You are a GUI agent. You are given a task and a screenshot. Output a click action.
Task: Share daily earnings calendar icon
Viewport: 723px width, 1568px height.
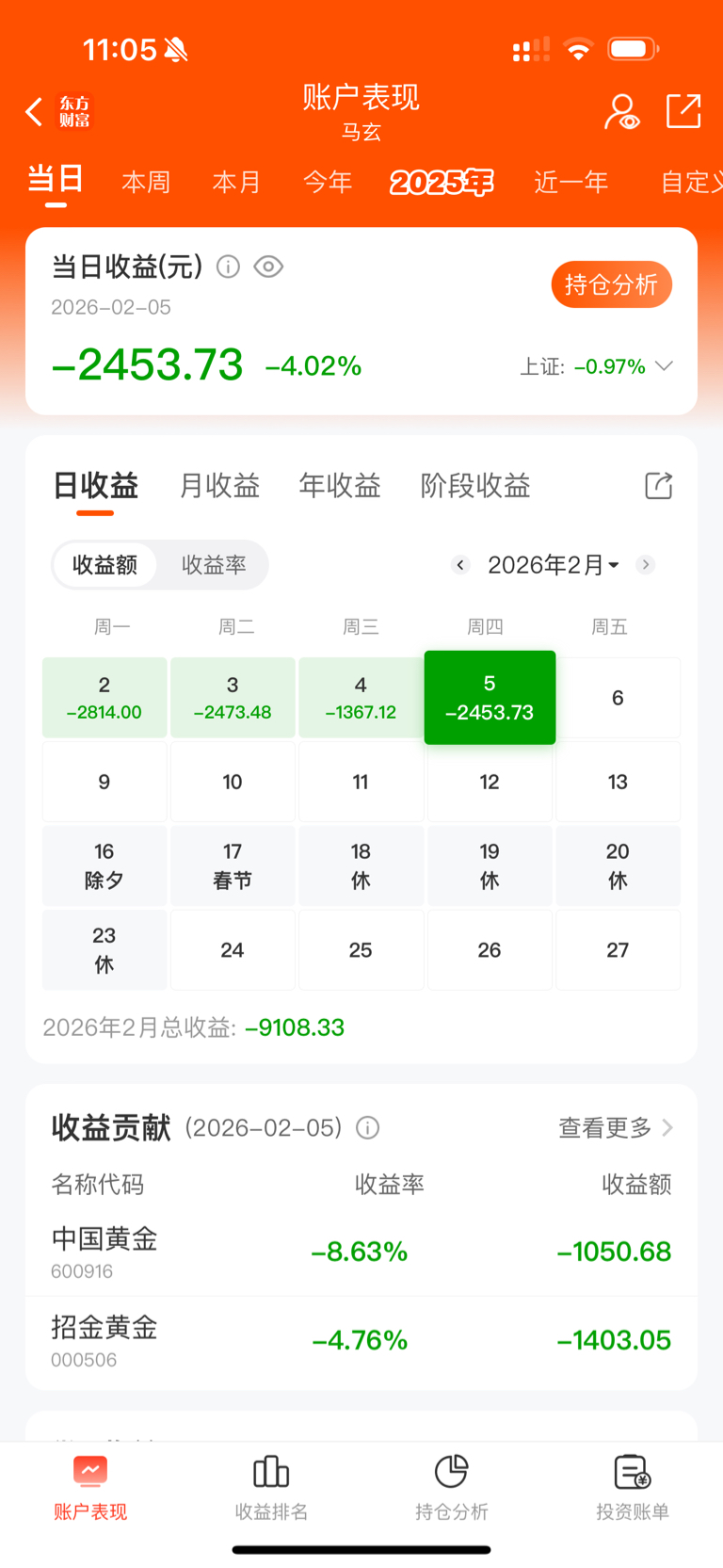[658, 486]
